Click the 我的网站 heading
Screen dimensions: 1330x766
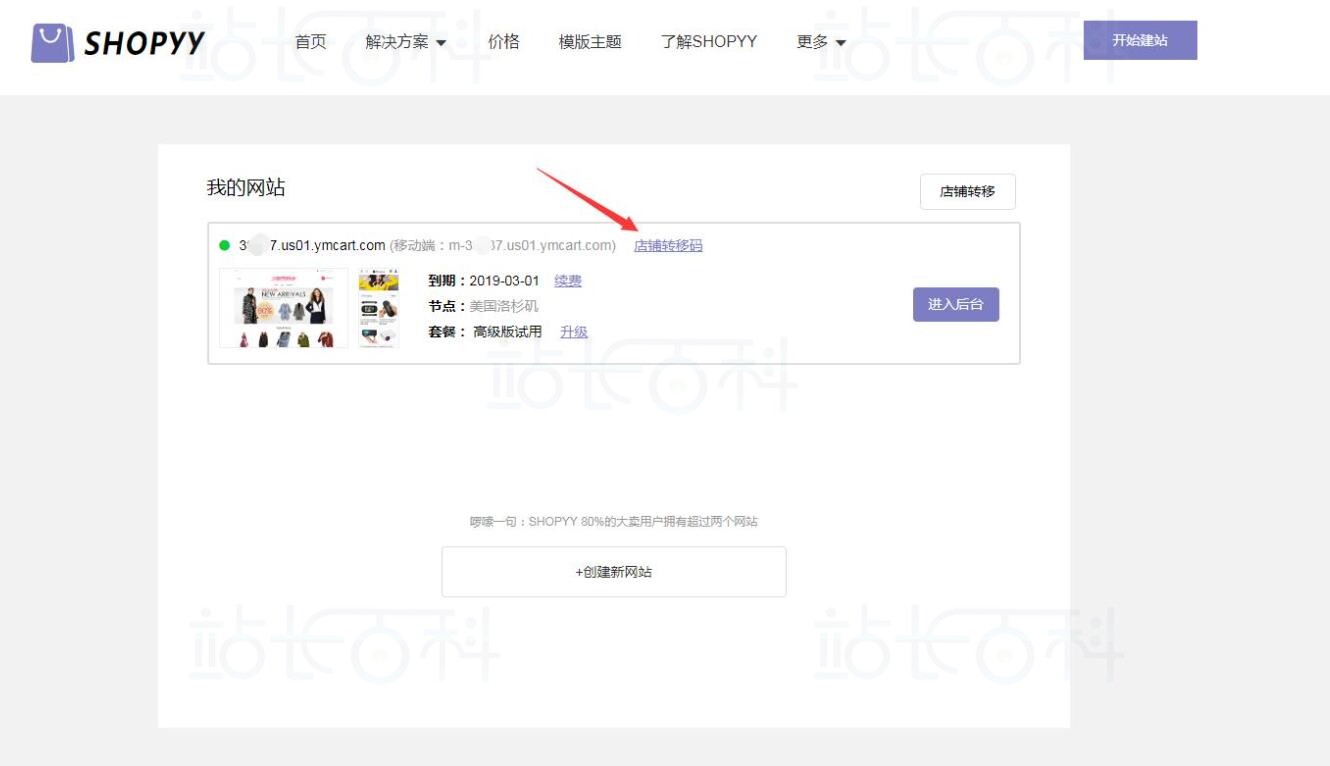(246, 188)
